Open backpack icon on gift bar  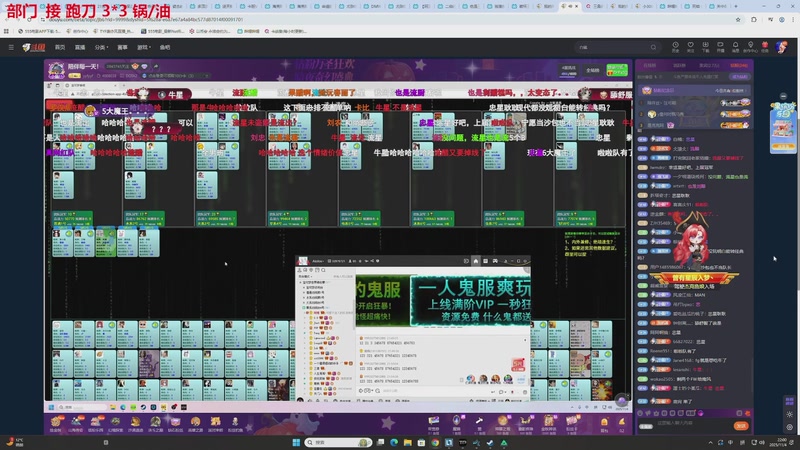coord(604,423)
